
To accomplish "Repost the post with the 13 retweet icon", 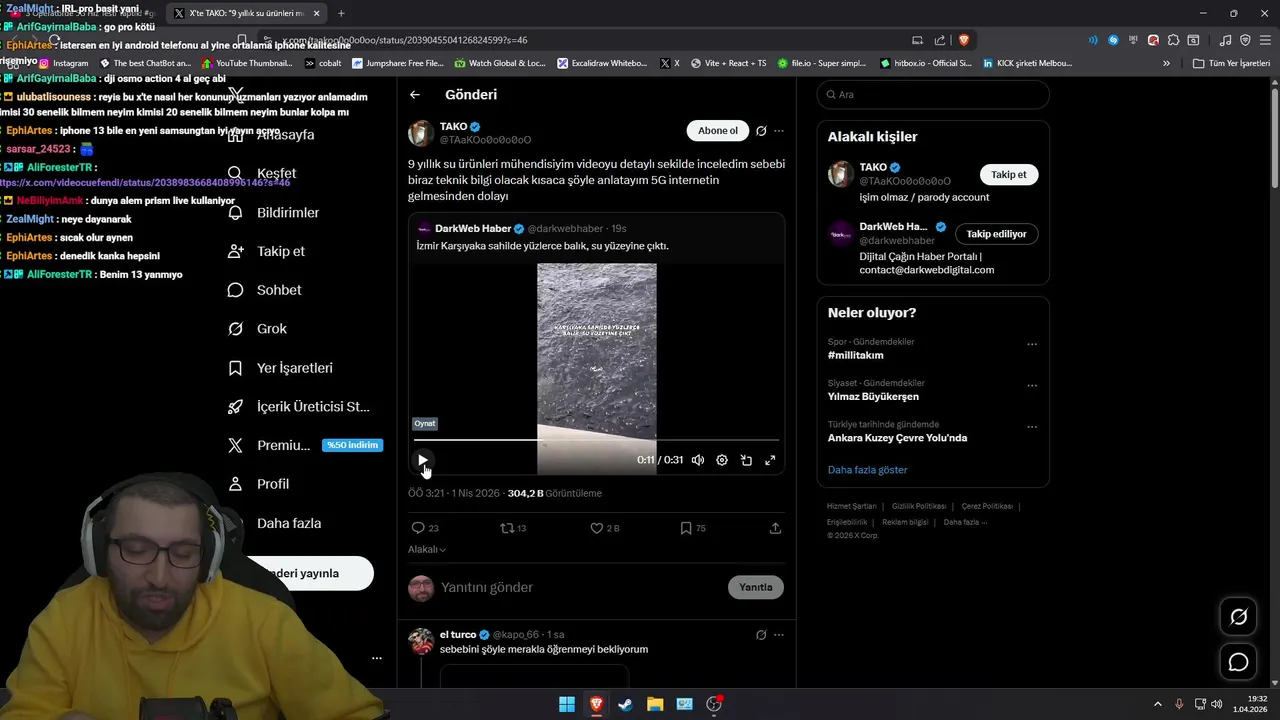I will click(x=513, y=528).
